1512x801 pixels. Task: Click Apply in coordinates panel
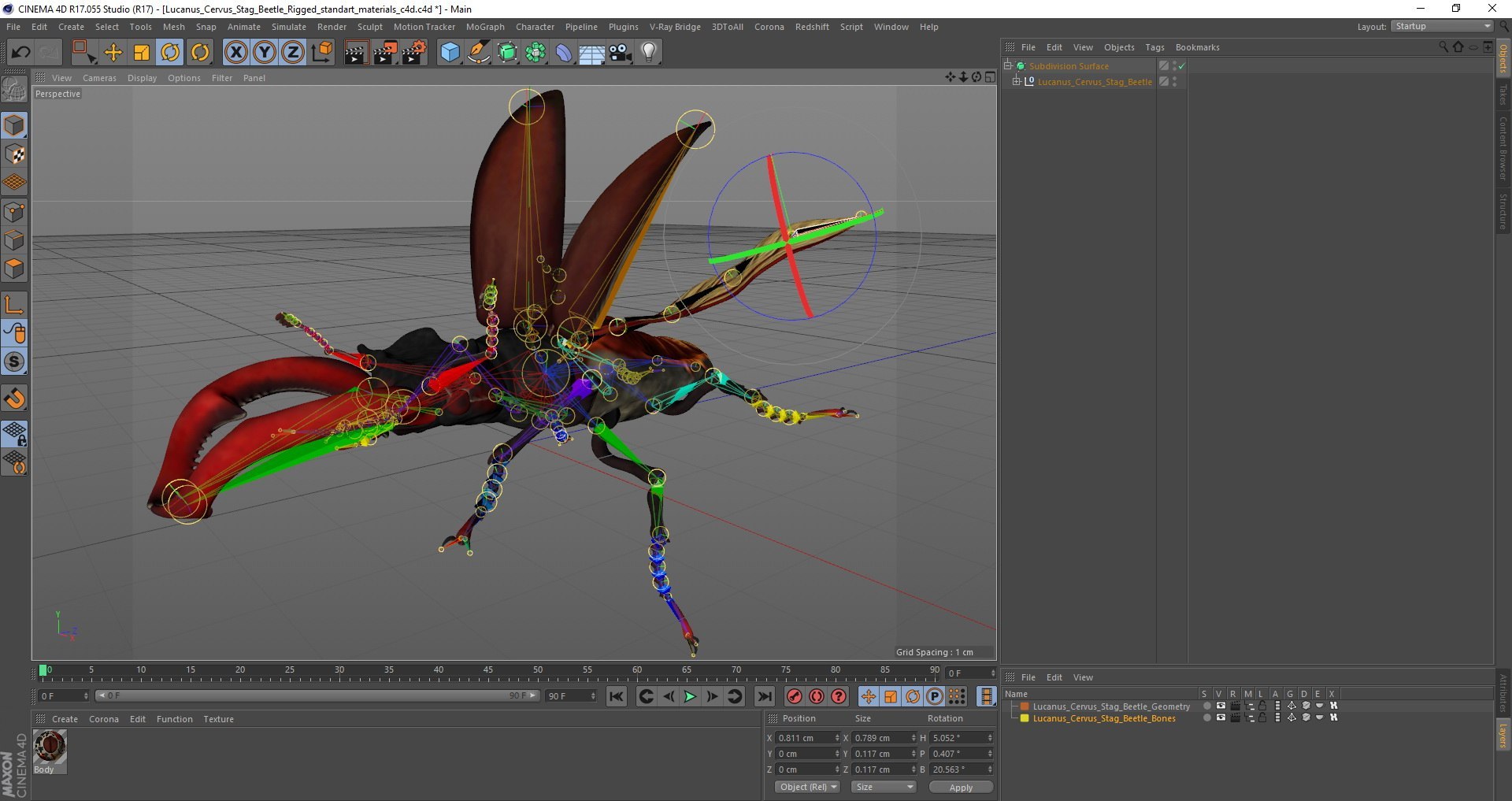(961, 787)
